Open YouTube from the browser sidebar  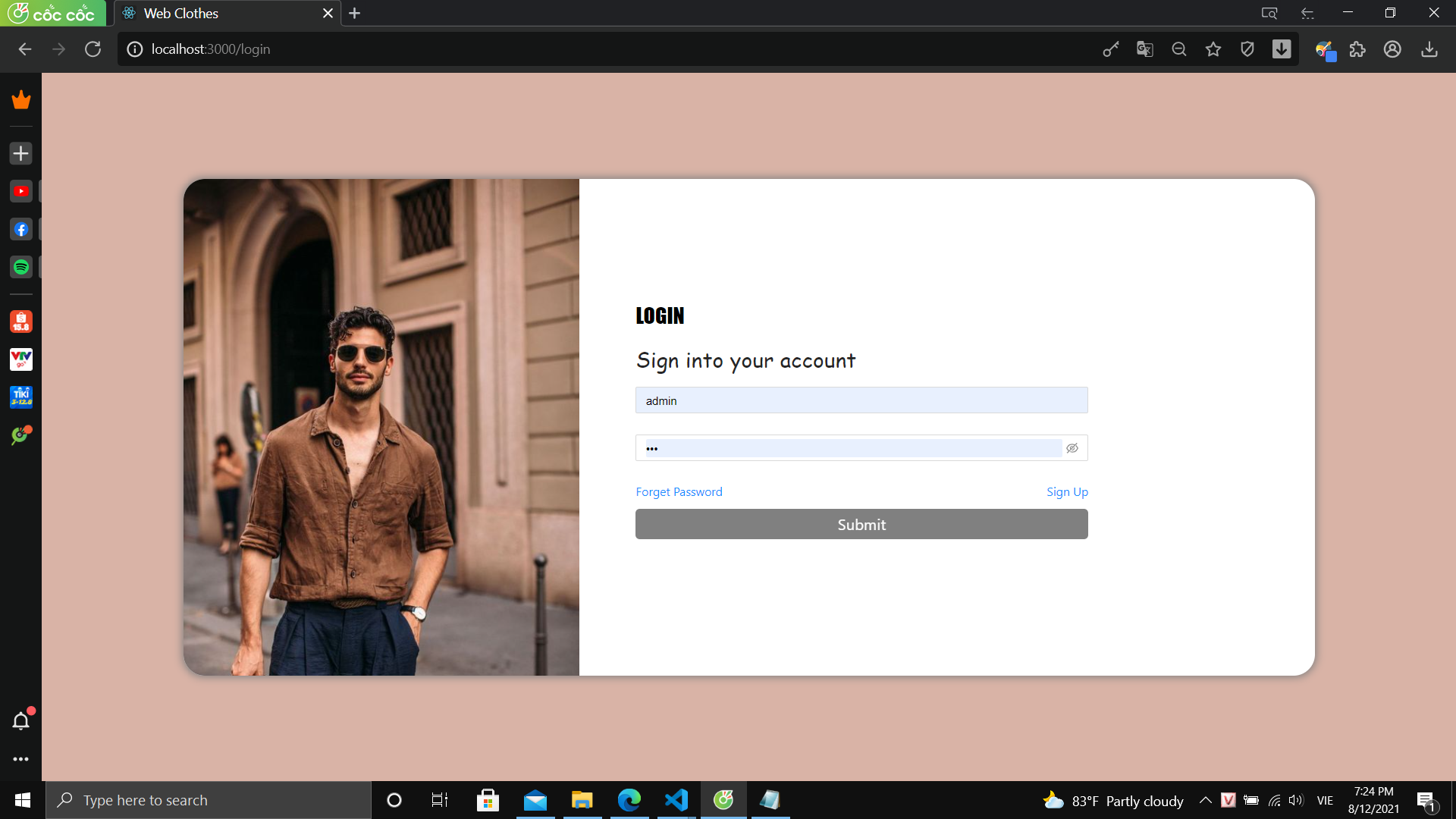pyautogui.click(x=21, y=191)
